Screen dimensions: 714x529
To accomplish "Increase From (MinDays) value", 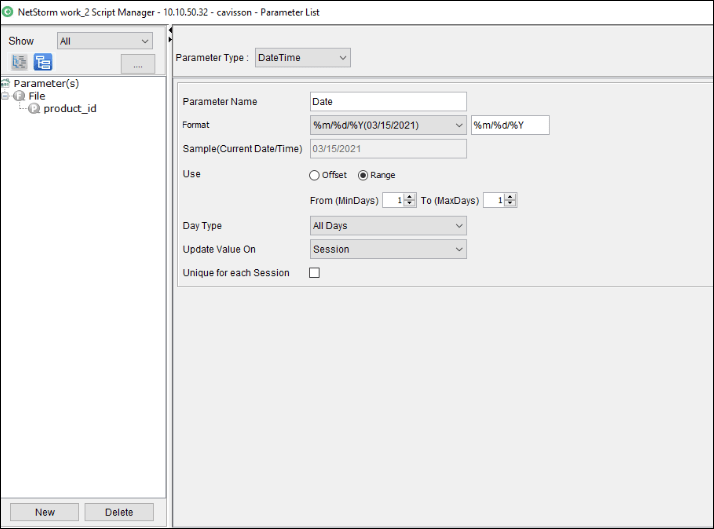I will (410, 197).
